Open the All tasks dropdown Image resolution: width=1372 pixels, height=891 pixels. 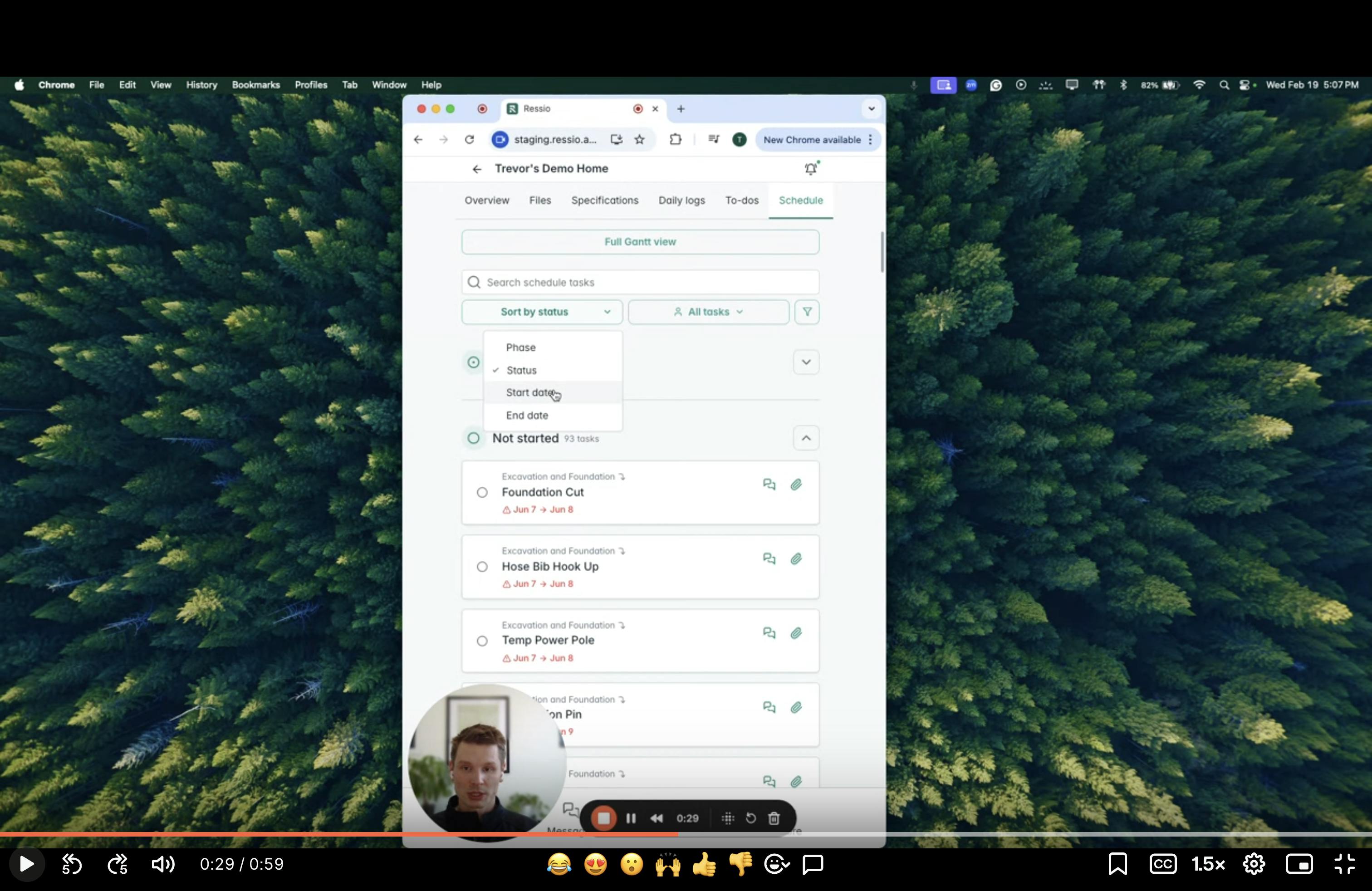point(708,312)
